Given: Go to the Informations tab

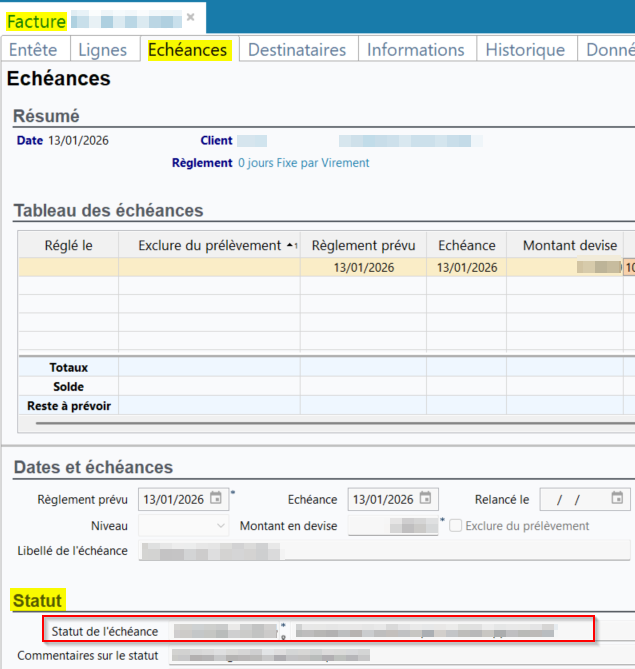Looking at the screenshot, I should [x=415, y=50].
